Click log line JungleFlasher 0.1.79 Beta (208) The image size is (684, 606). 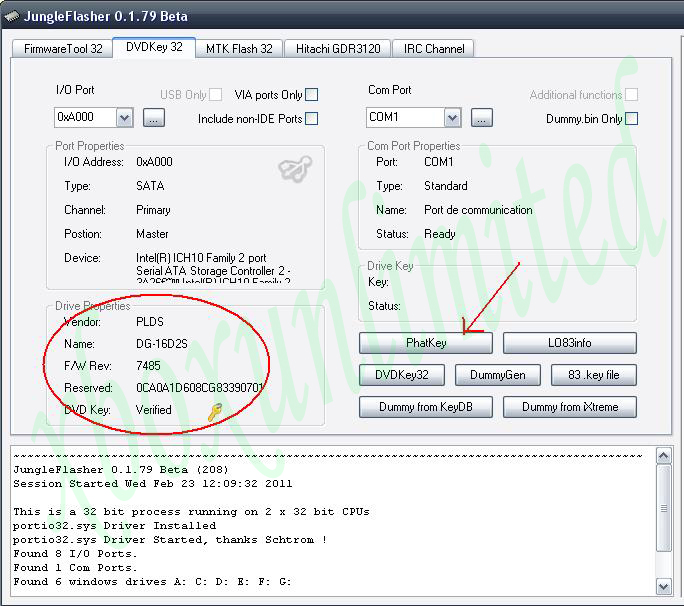click(121, 470)
